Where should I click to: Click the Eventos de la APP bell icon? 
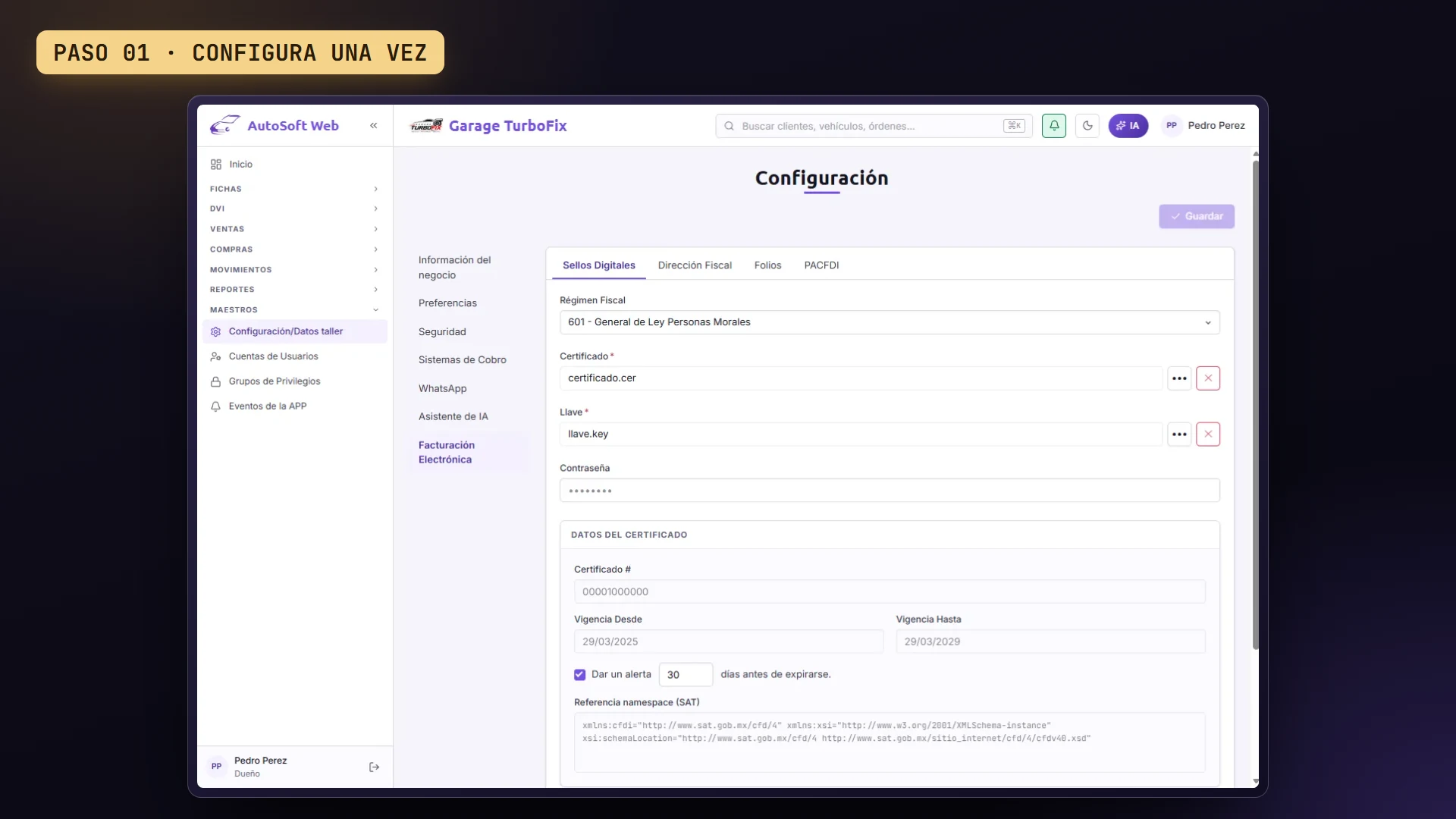click(216, 406)
